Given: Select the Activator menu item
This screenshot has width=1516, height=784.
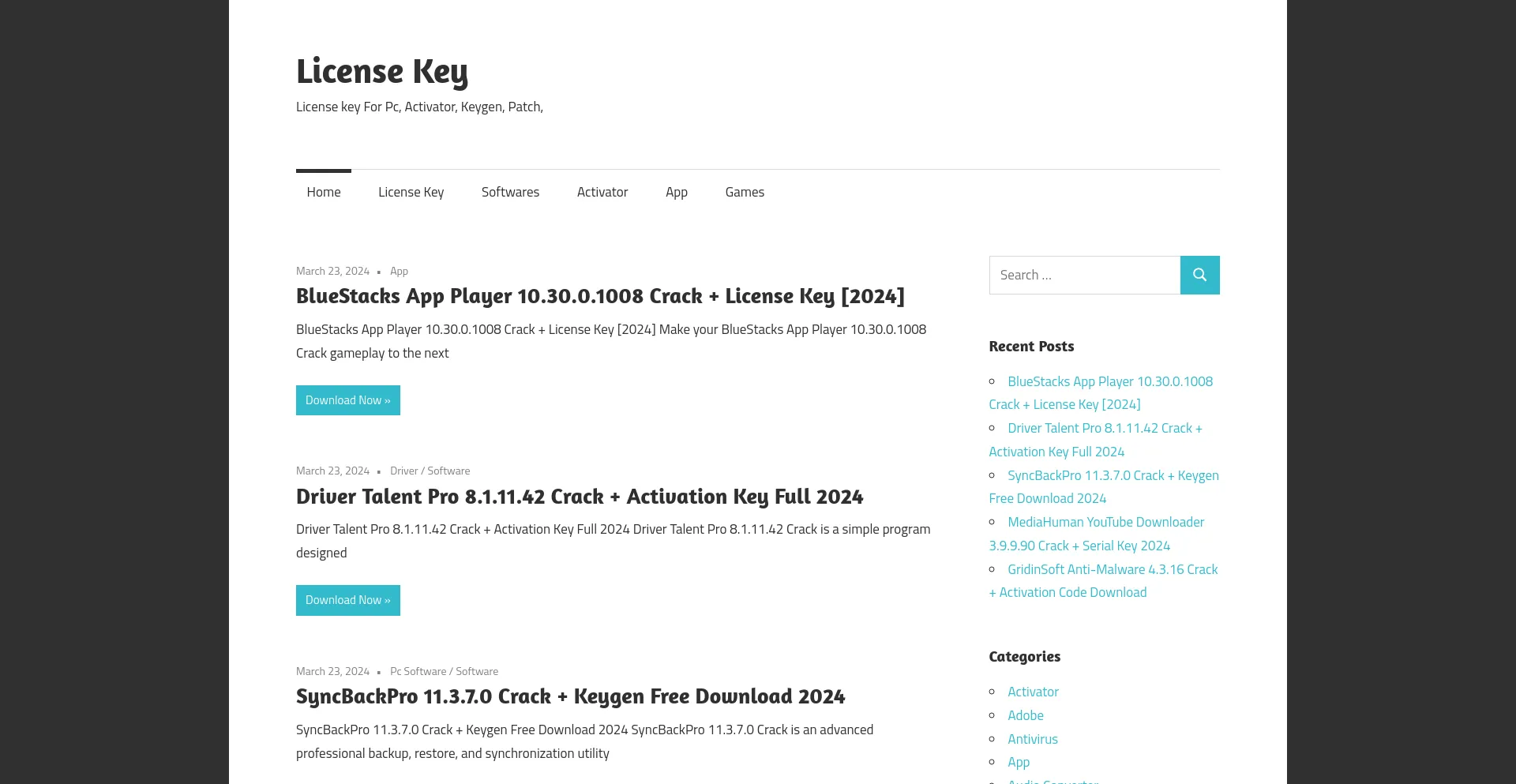Looking at the screenshot, I should pos(602,192).
